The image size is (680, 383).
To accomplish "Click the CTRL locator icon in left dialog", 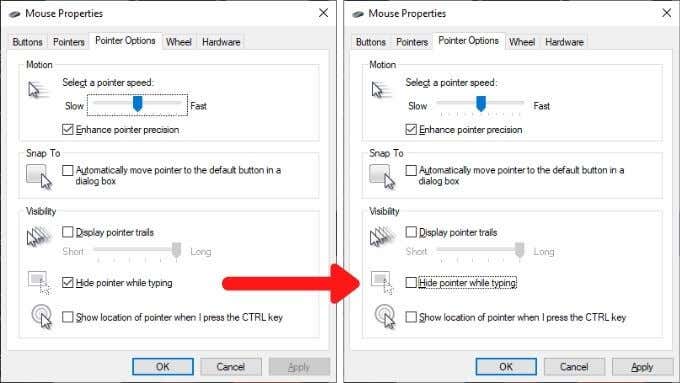I will pos(42,317).
